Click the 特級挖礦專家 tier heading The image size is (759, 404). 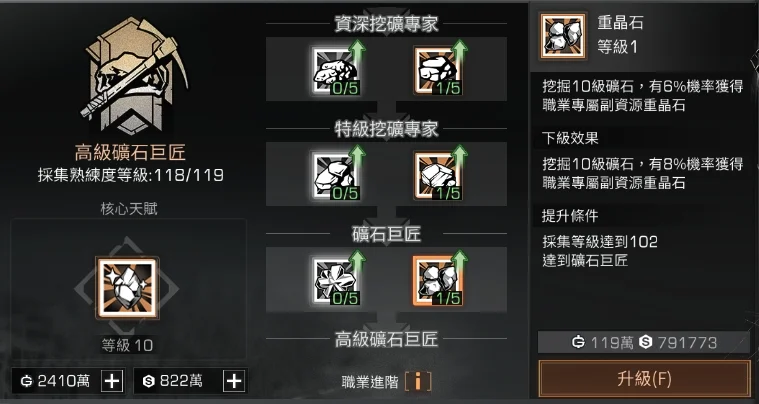[x=387, y=129]
